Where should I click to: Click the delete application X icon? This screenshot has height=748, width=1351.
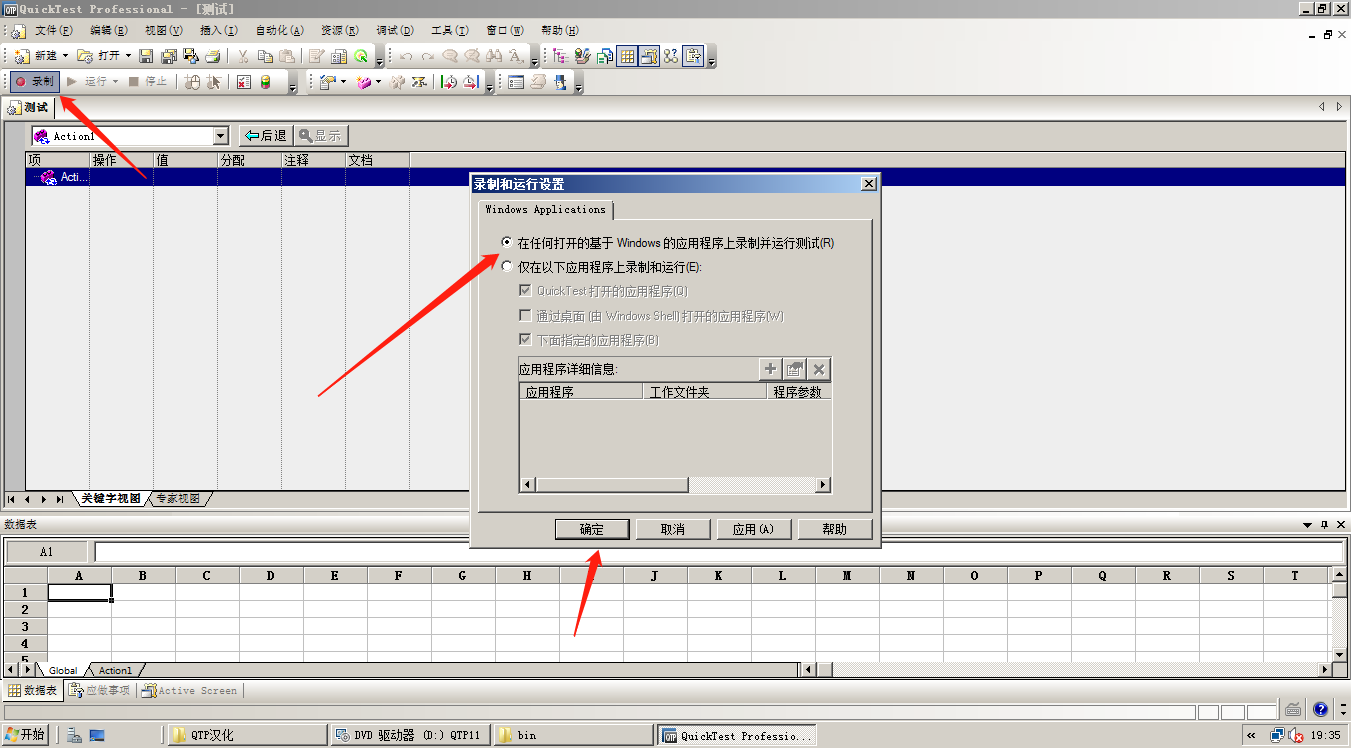[819, 369]
